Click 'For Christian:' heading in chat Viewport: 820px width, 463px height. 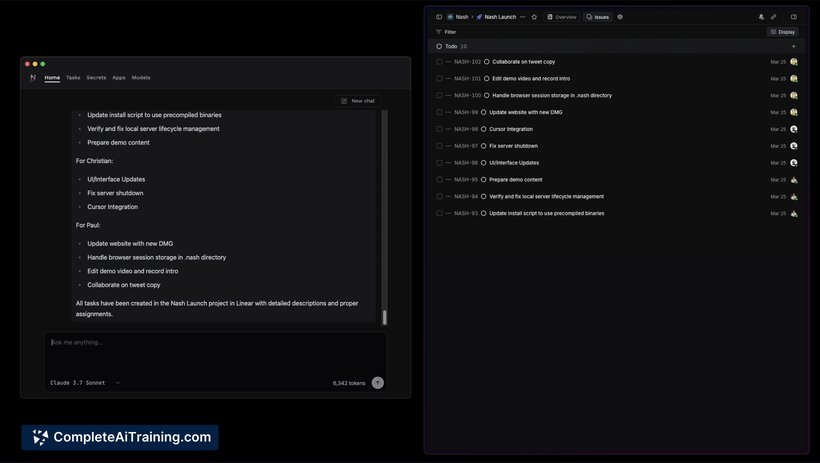(94, 161)
